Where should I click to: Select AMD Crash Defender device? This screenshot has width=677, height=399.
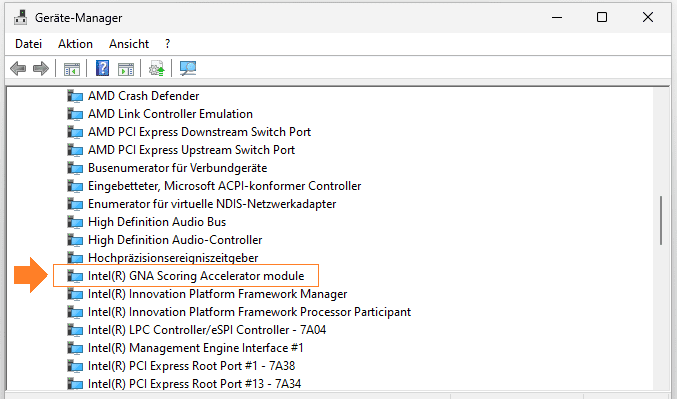[143, 95]
